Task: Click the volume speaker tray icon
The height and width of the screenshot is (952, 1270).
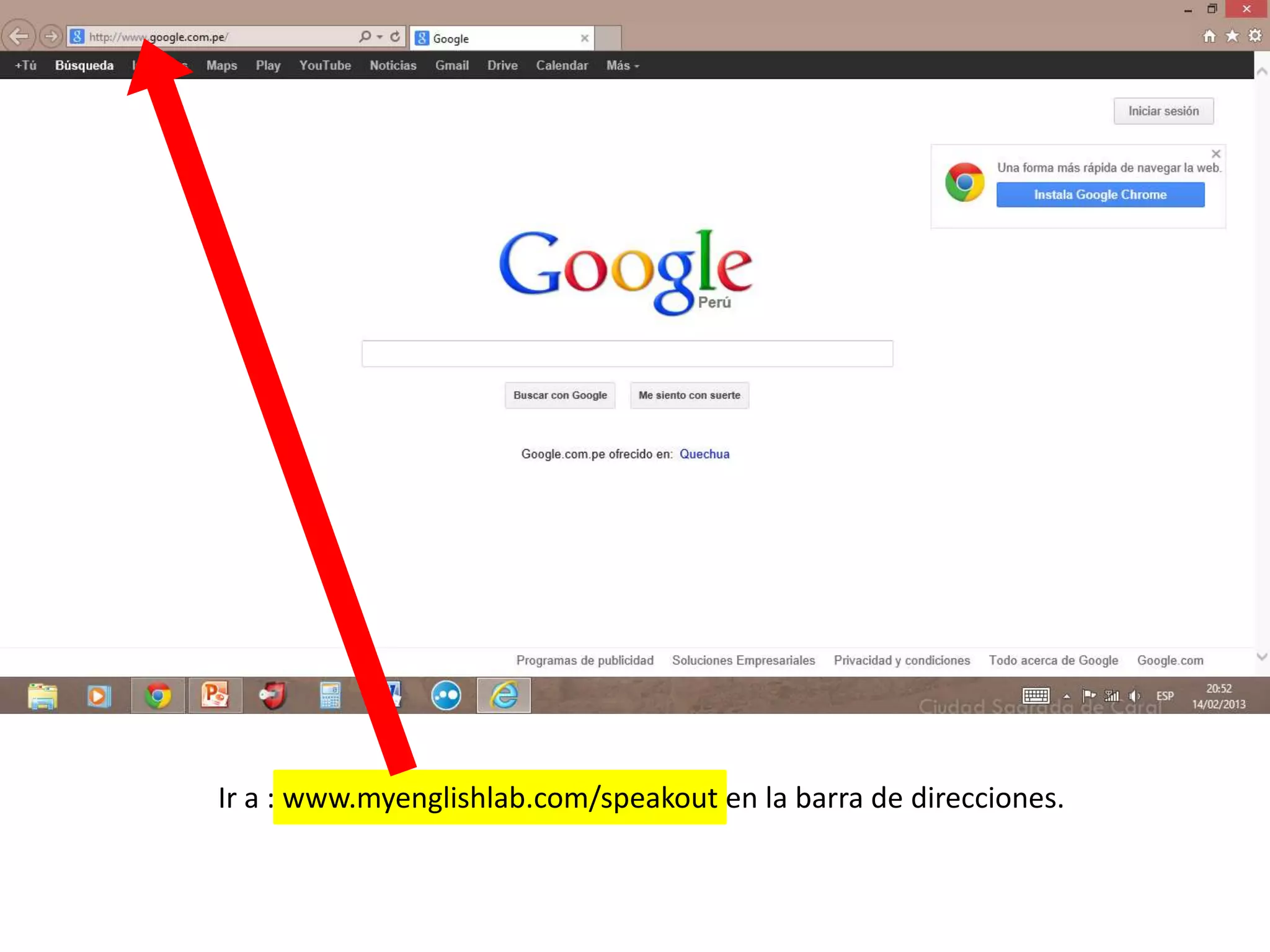Action: tap(1134, 696)
